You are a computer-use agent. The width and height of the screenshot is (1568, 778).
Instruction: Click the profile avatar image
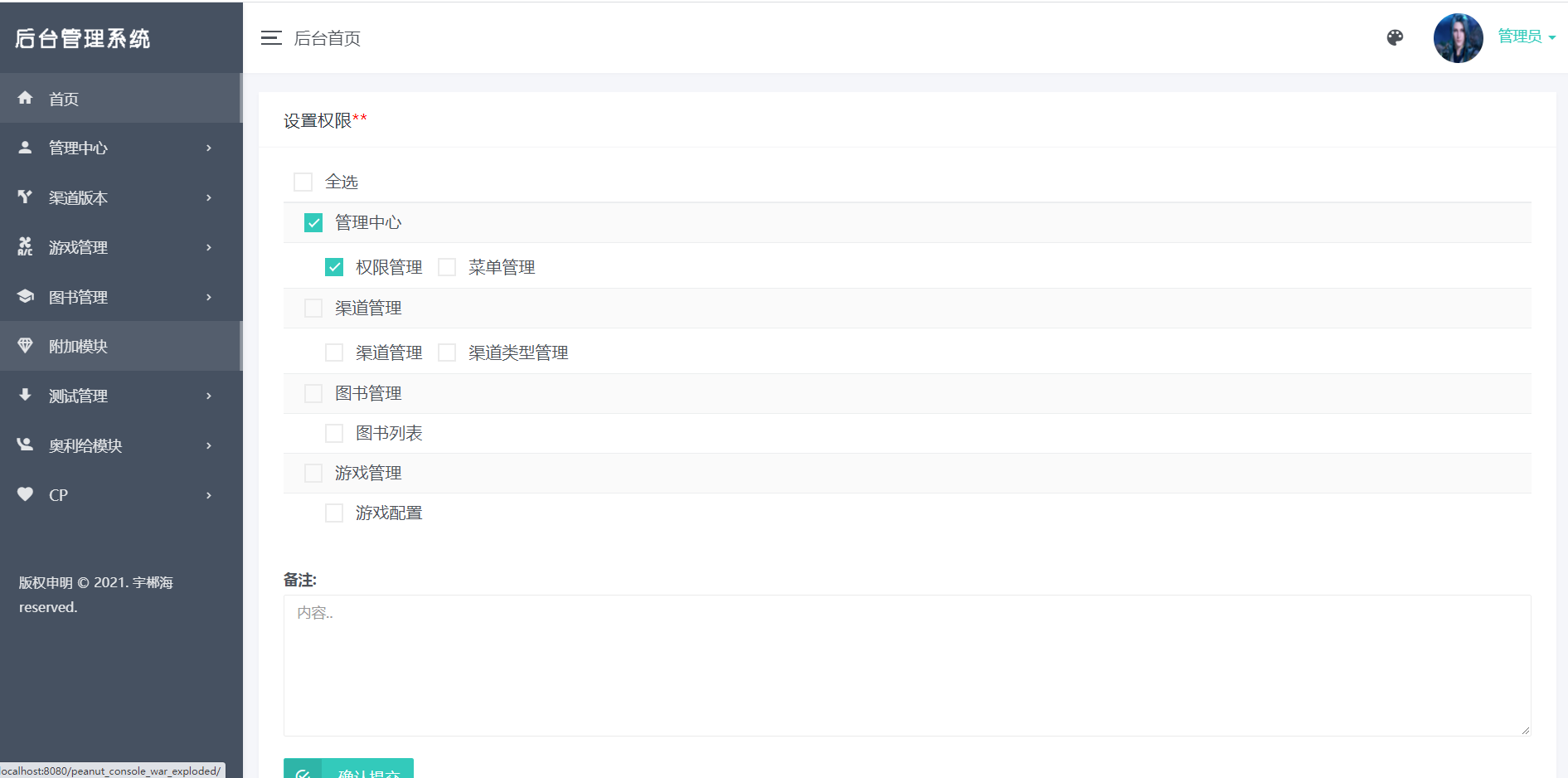(x=1457, y=37)
